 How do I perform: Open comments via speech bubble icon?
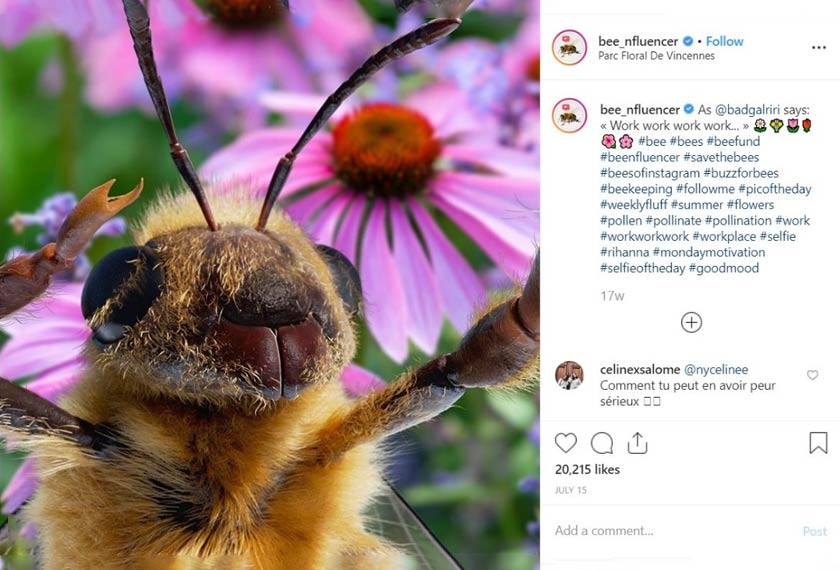point(602,443)
